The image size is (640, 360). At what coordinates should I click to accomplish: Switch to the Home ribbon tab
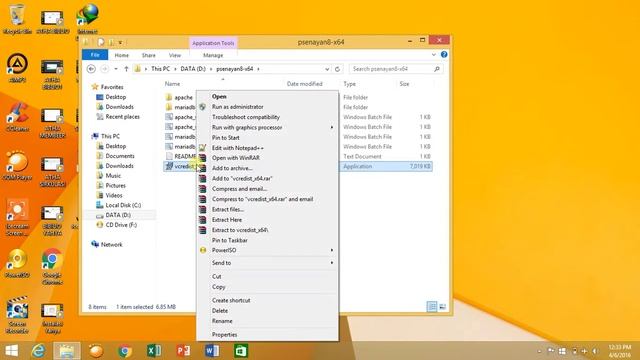click(x=122, y=55)
